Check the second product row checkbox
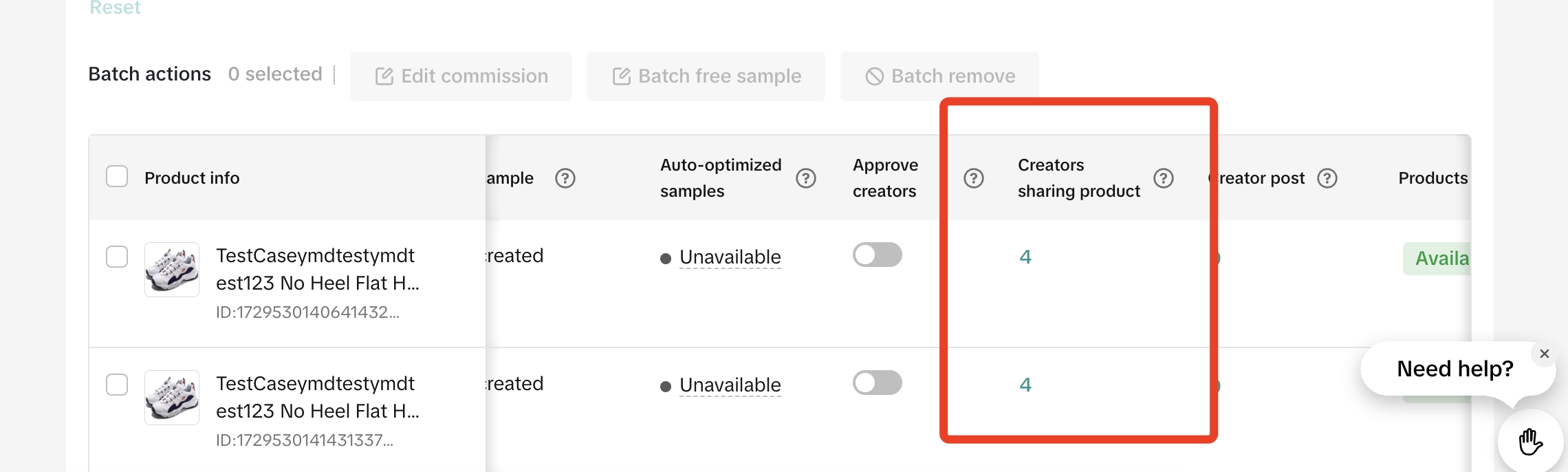The image size is (1568, 472). click(117, 384)
